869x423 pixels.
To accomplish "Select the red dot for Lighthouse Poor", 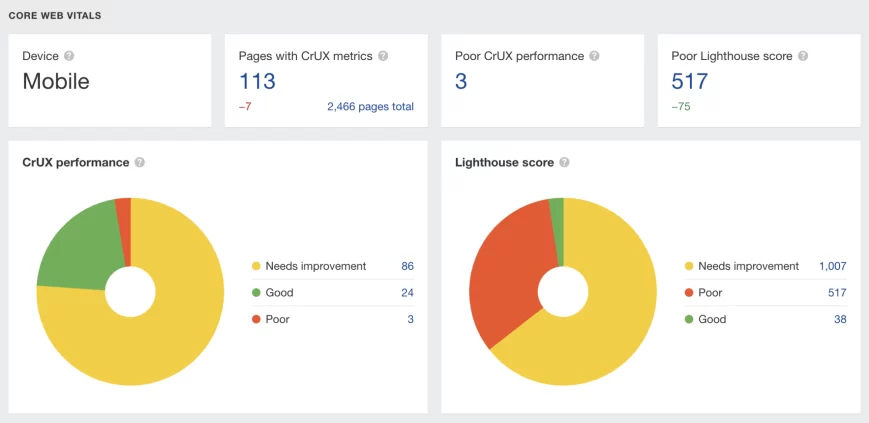I will pos(689,293).
